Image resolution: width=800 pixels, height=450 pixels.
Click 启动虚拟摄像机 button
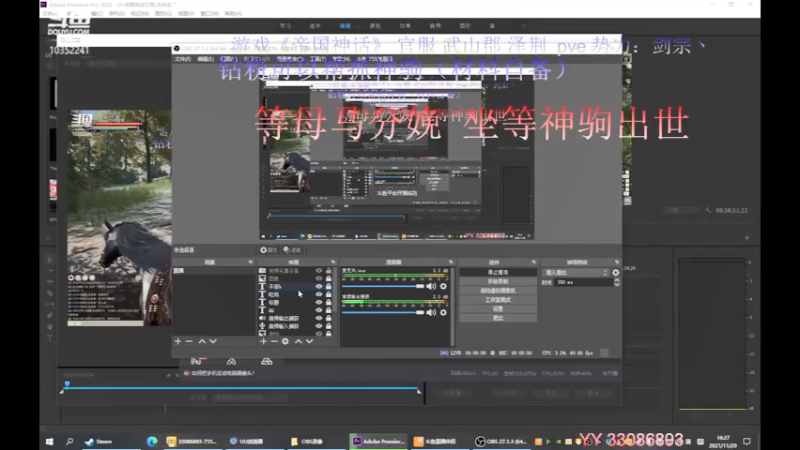[498, 291]
